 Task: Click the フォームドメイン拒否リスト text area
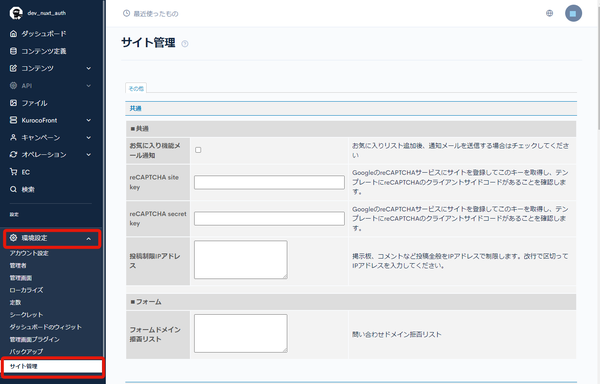tap(241, 333)
